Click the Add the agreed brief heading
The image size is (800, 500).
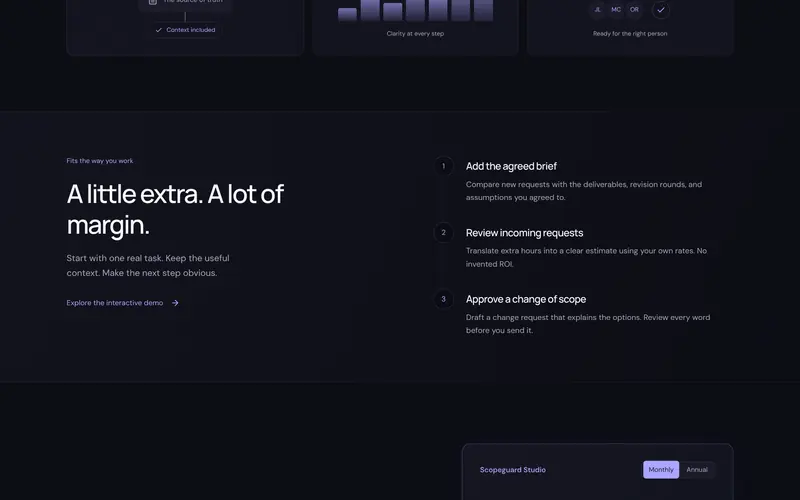[511, 166]
